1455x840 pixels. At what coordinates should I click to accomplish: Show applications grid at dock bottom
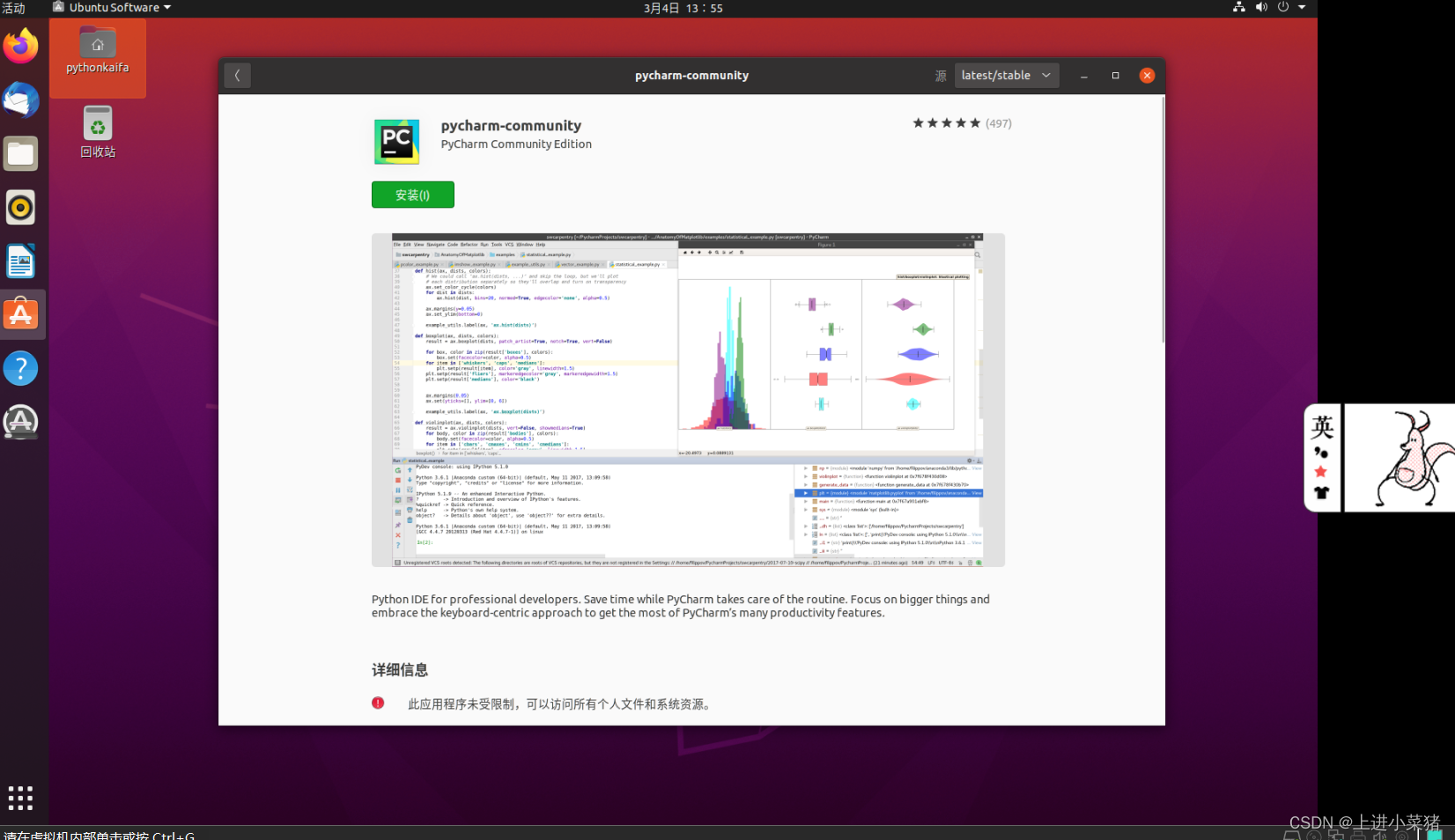tap(20, 798)
